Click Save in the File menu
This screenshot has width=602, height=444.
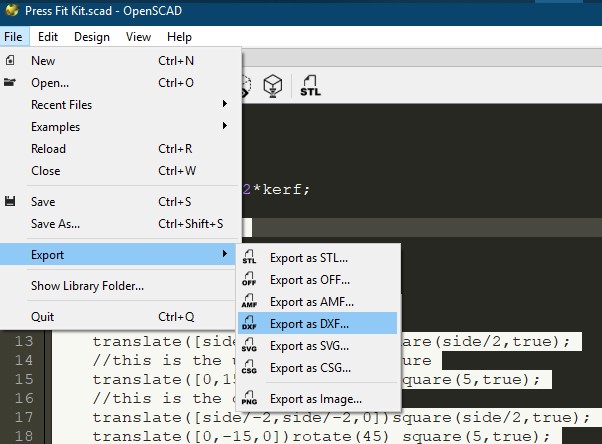(x=121, y=202)
